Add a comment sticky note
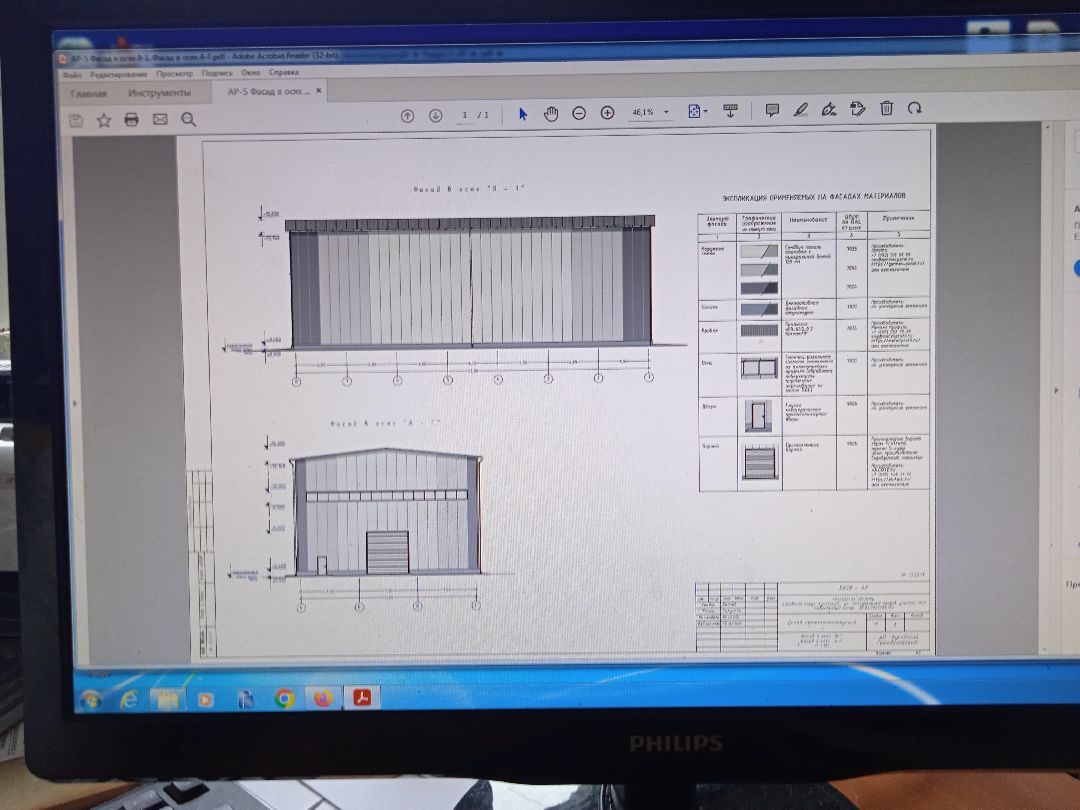This screenshot has width=1080, height=810. coord(772,110)
